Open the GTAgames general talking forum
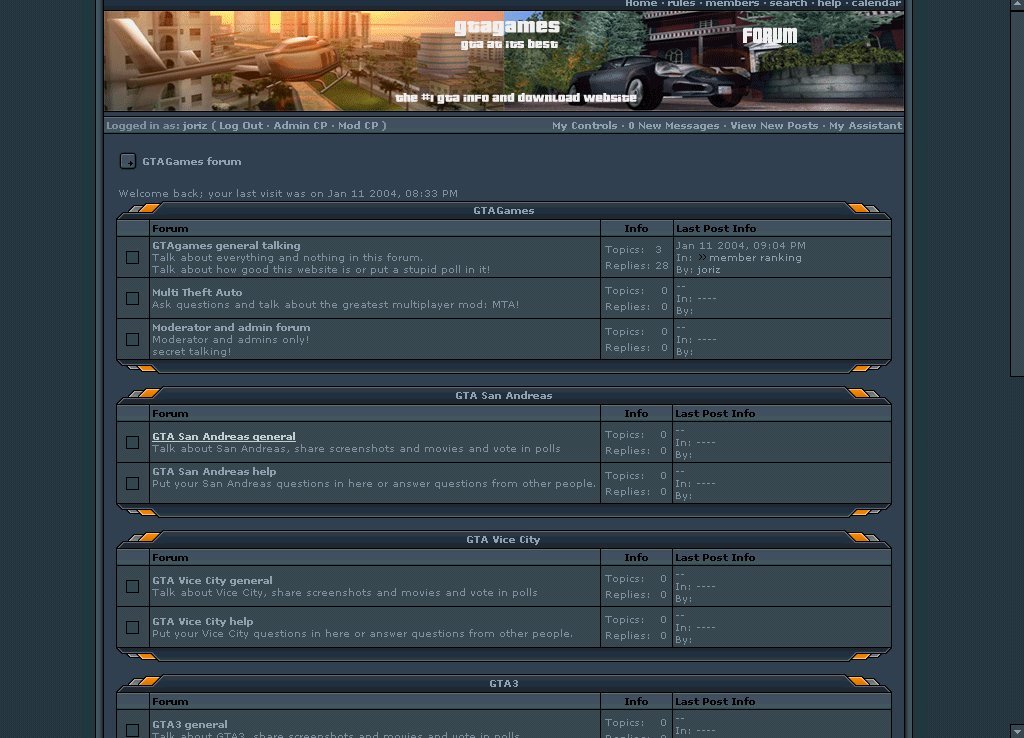This screenshot has height=738, width=1024. tap(226, 246)
